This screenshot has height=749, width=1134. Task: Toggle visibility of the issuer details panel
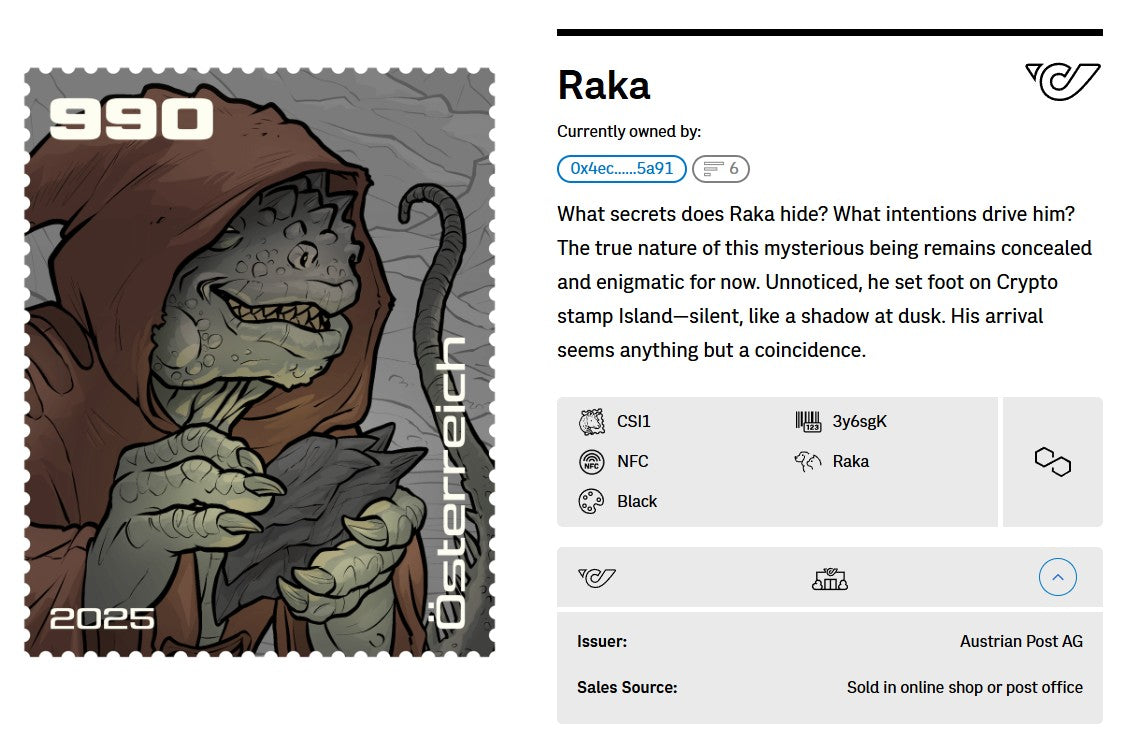[x=1057, y=577]
